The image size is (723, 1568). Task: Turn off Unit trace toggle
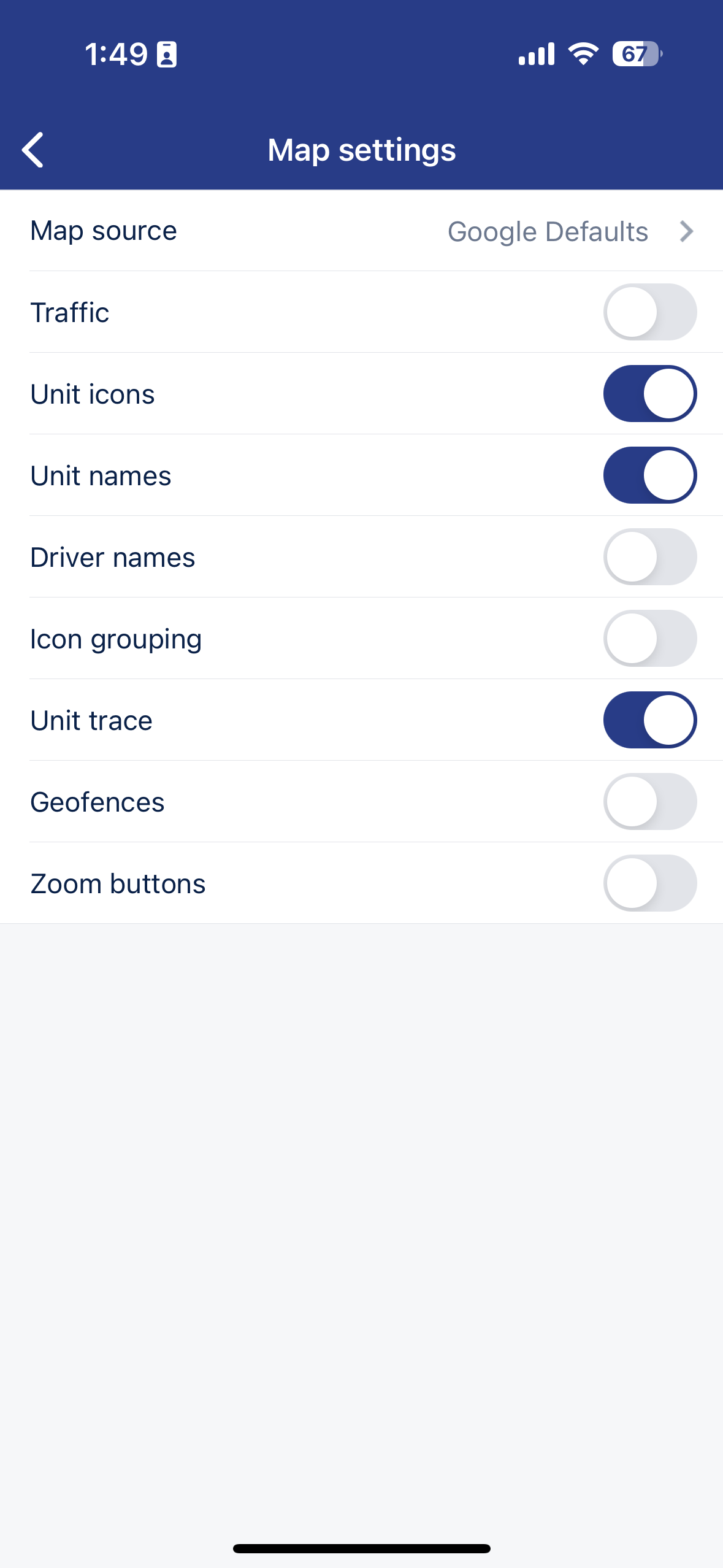tap(649, 720)
